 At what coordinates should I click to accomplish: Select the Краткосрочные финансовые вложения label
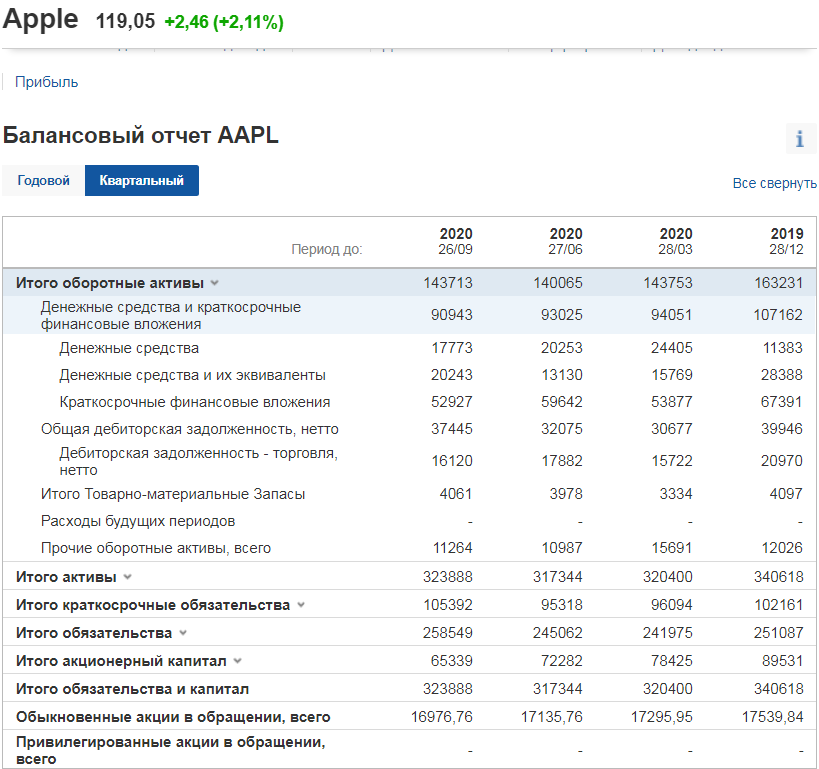(195, 402)
